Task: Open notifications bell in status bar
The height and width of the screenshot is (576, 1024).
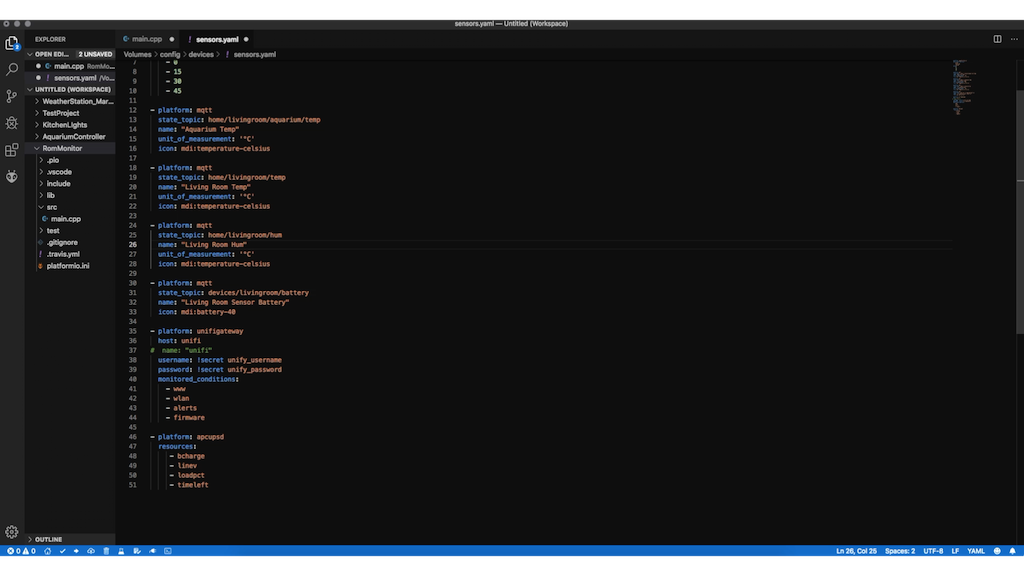Action: pos(1012,551)
